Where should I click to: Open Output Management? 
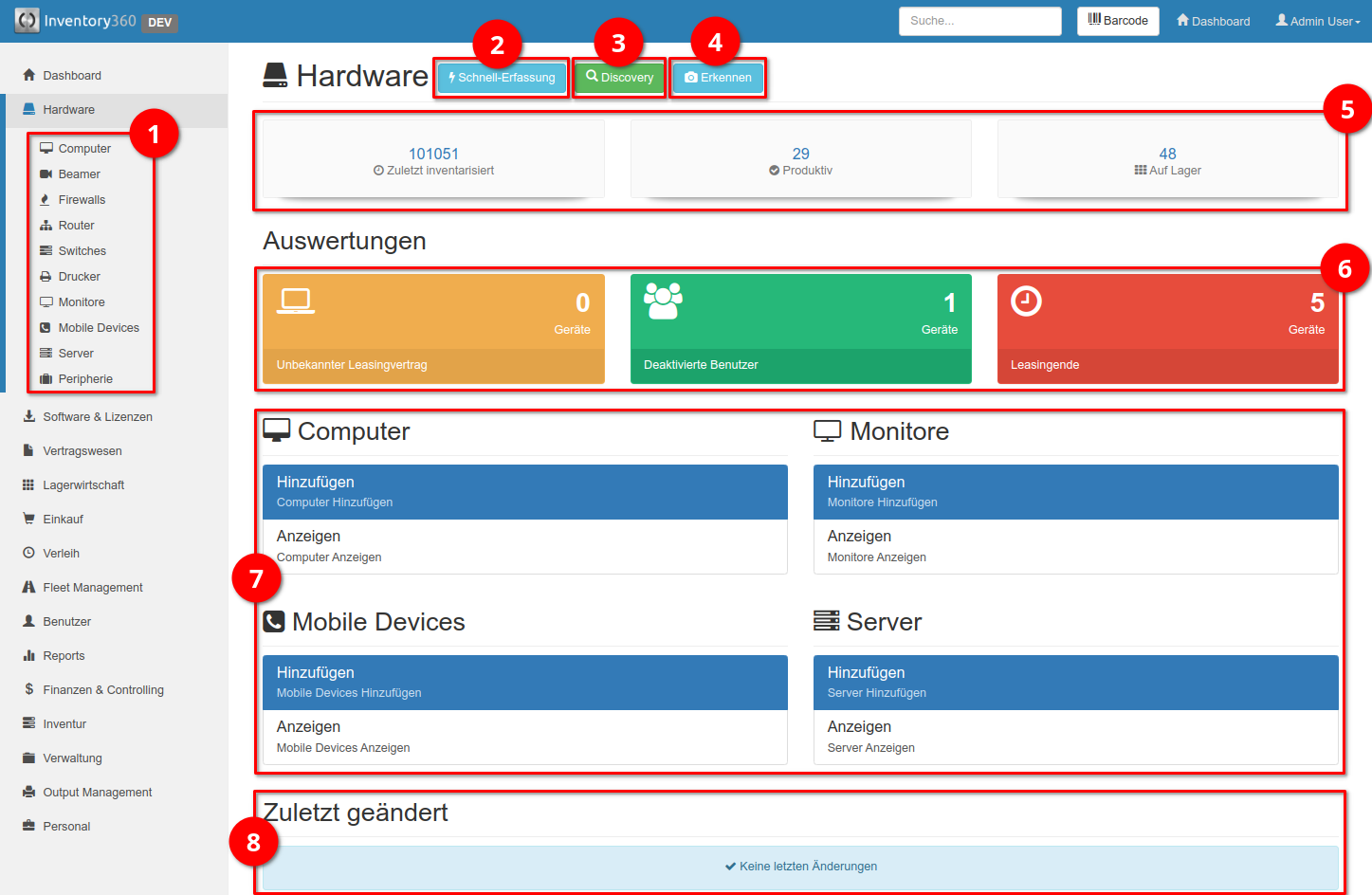(x=96, y=792)
